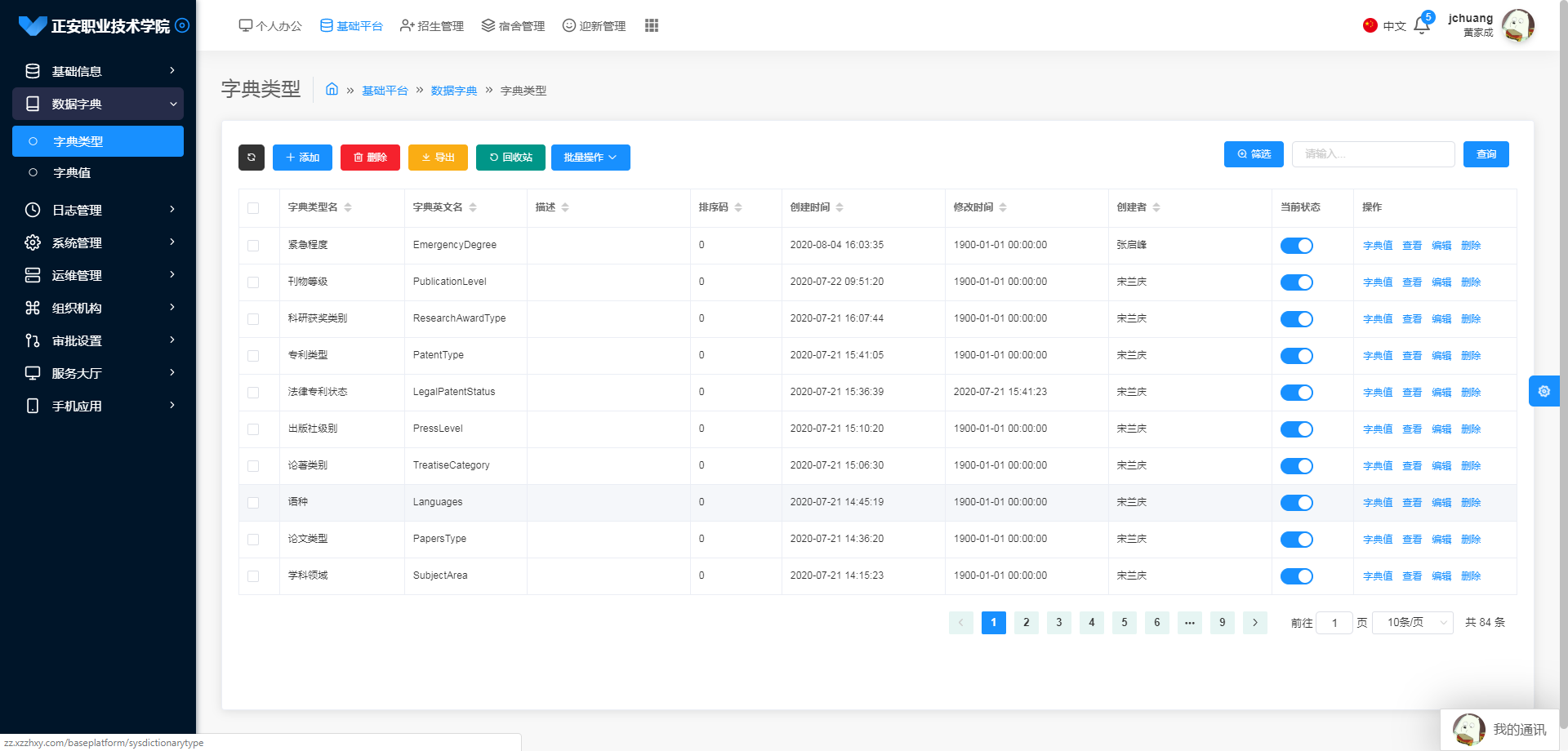The image size is (1568, 751).
Task: Click the 组织机构 command icon in sidebar
Action: pyautogui.click(x=33, y=308)
